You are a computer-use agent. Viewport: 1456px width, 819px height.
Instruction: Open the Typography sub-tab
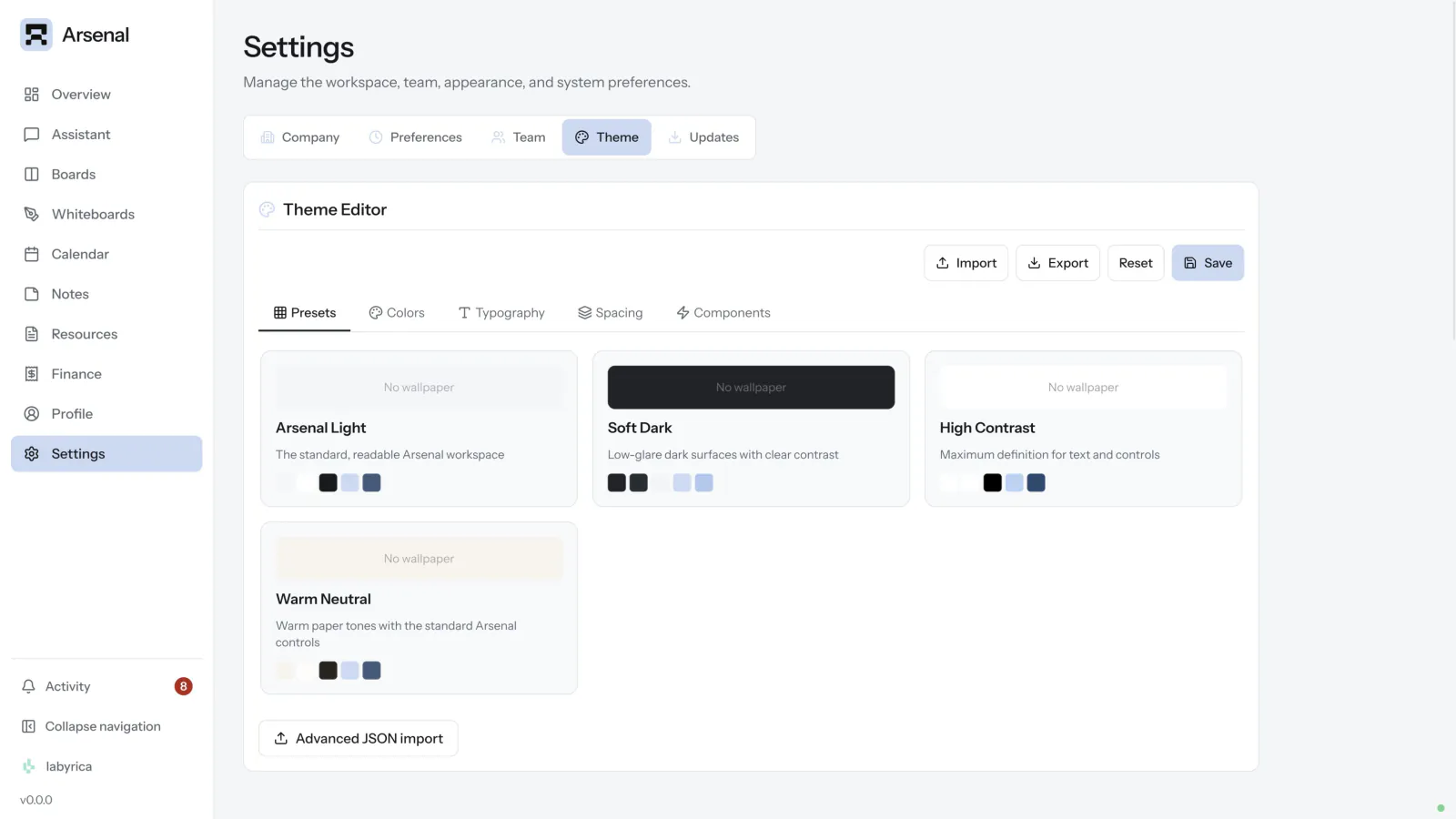pyautogui.click(x=501, y=313)
